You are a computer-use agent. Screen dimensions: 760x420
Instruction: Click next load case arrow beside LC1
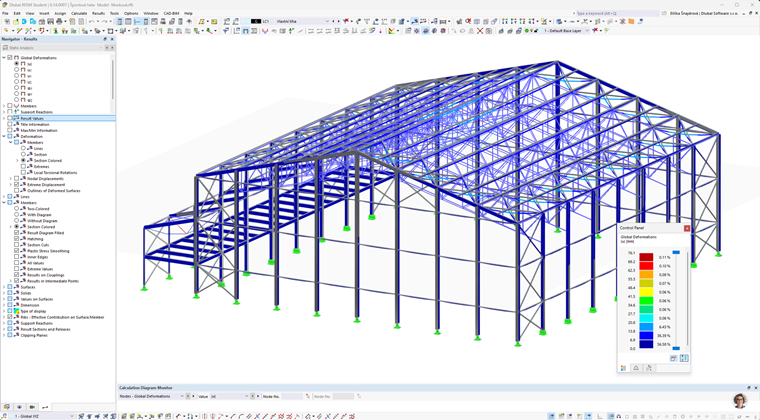pos(338,21)
